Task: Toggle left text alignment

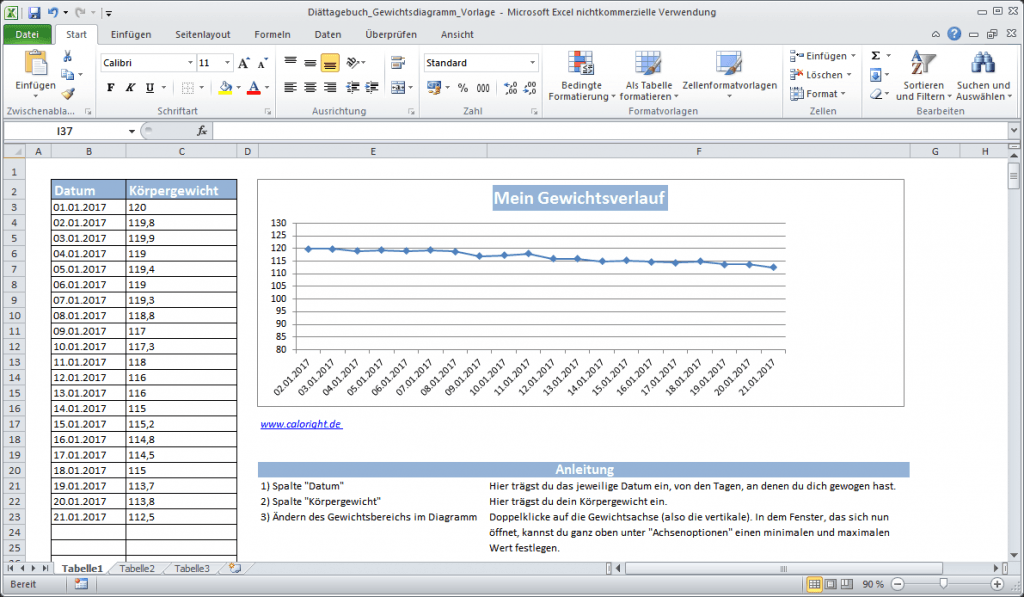Action: pyautogui.click(x=291, y=88)
